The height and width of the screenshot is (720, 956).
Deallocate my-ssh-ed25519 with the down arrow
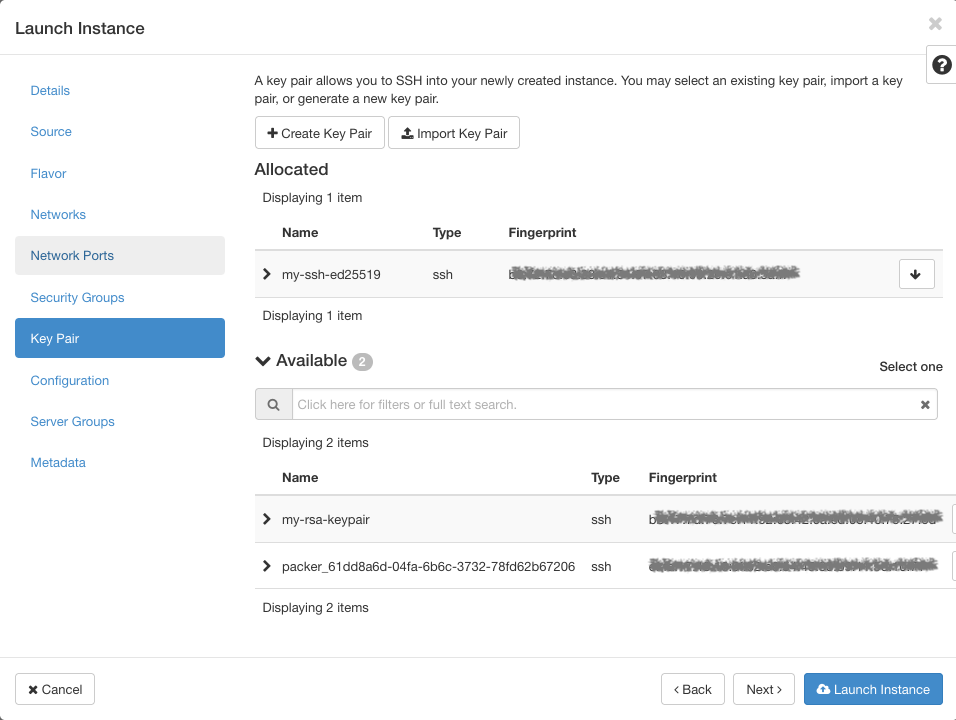coord(916,274)
